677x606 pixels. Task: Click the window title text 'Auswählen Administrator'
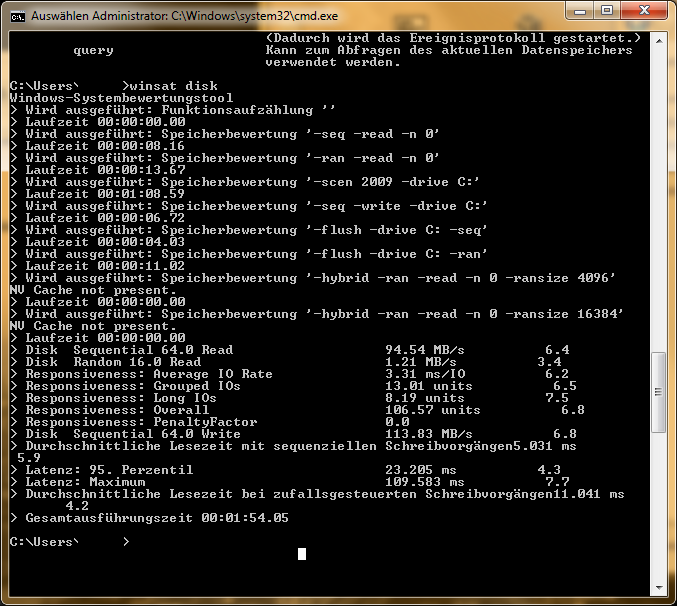(x=99, y=16)
